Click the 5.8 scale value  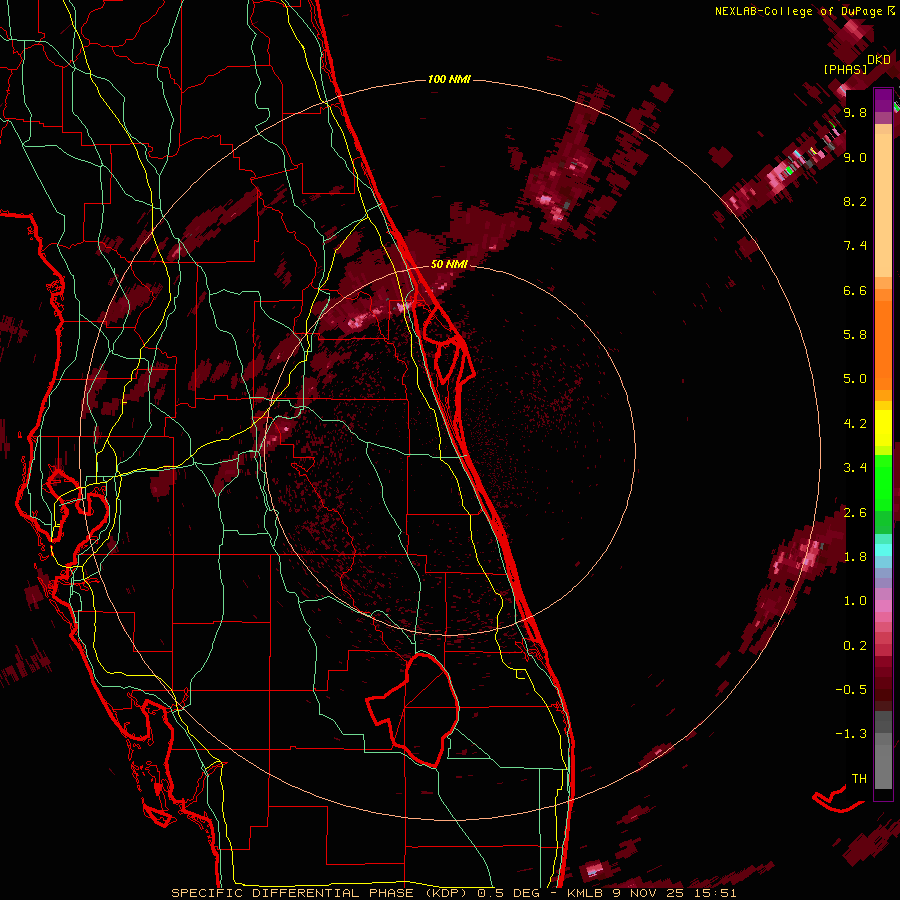pyautogui.click(x=855, y=335)
